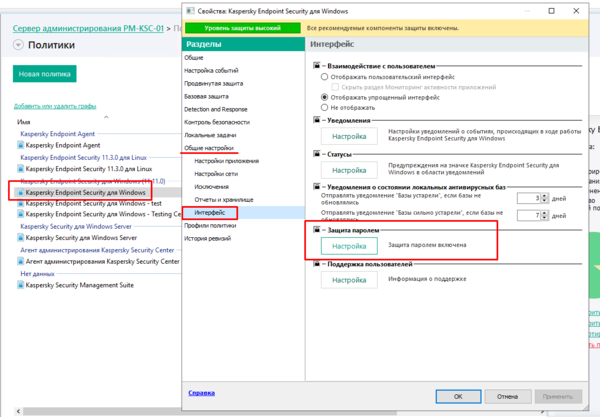Click the lock icon beside Взаимодействие с пользователем

coord(316,65)
